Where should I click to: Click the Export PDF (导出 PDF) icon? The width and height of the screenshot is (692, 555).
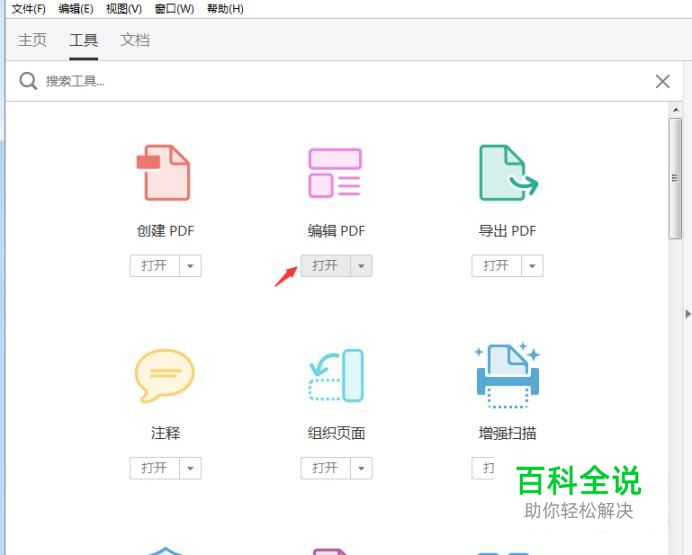508,172
